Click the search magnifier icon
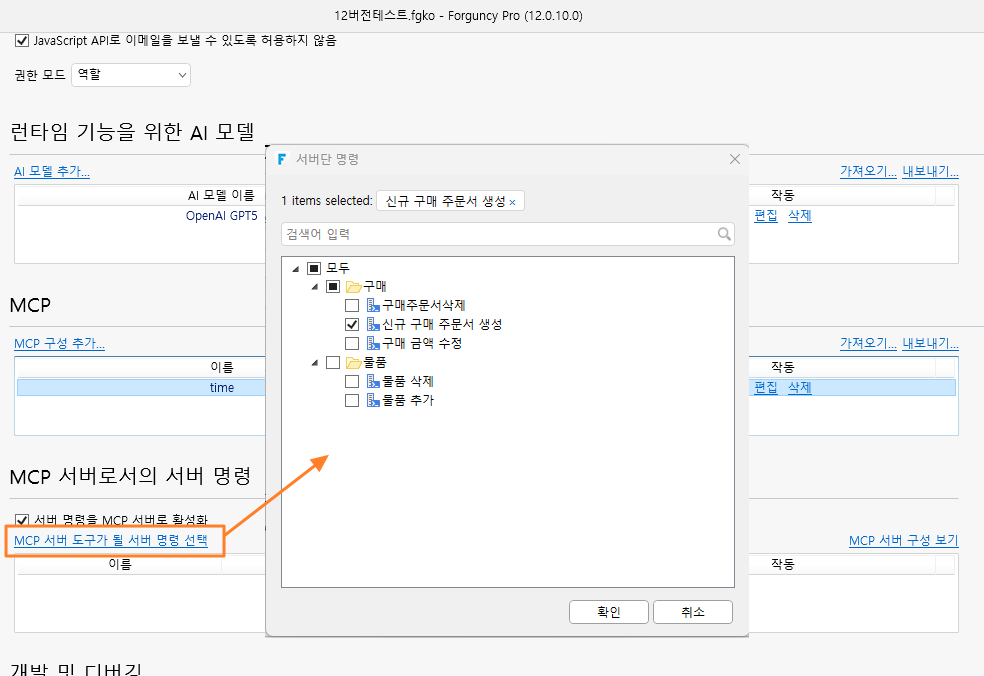The height and width of the screenshot is (676, 984). click(724, 234)
